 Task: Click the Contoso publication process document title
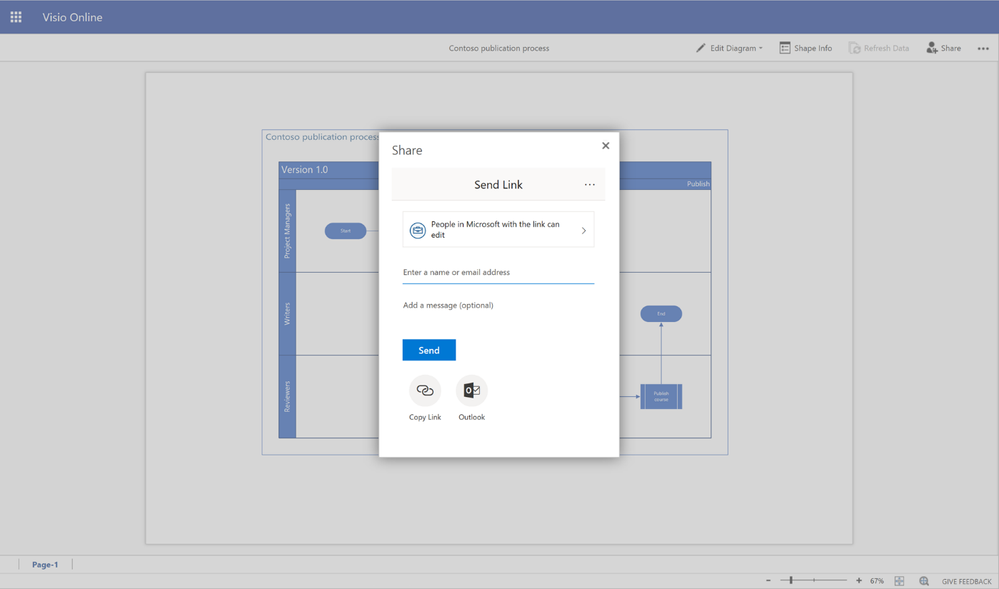click(x=499, y=48)
